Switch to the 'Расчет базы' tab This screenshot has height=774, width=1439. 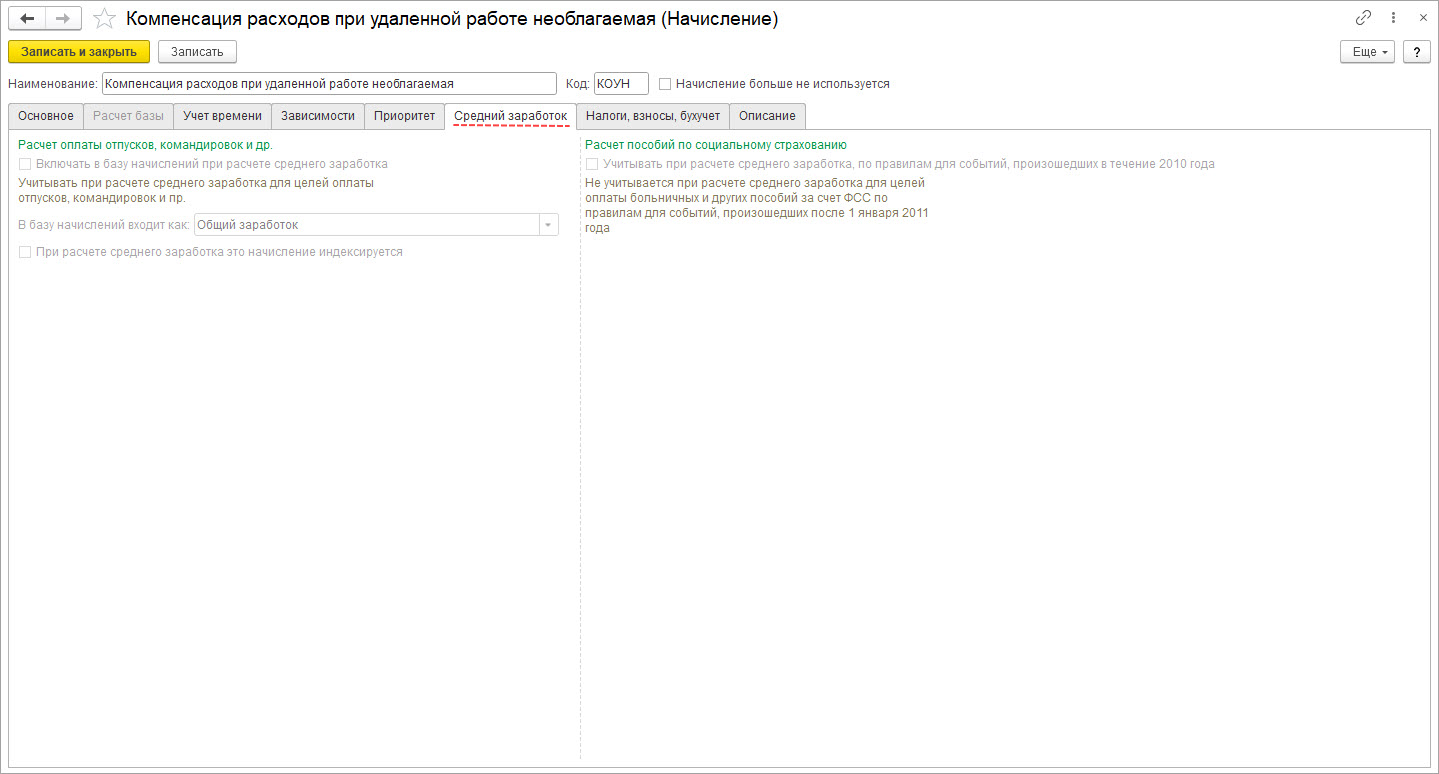point(128,116)
